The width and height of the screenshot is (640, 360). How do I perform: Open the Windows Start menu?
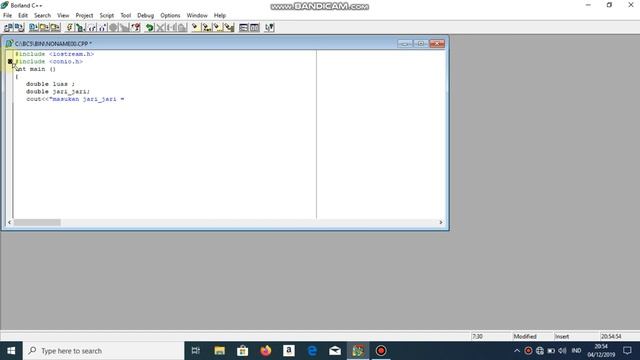tap(11, 351)
